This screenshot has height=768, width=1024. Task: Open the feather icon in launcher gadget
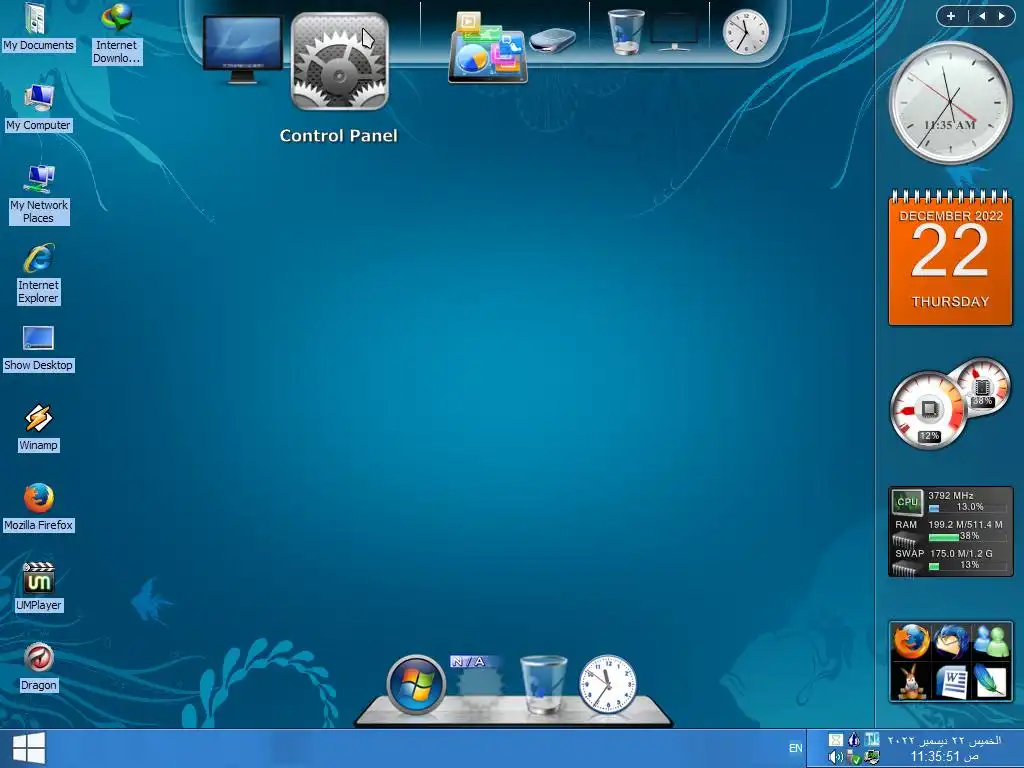[991, 681]
